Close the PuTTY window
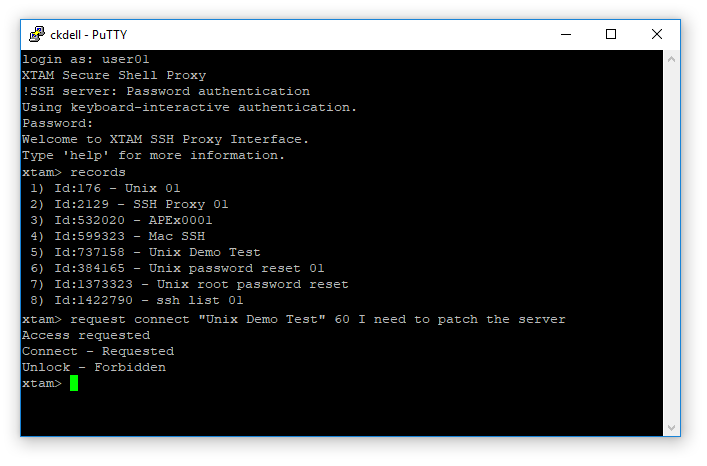This screenshot has width=707, height=466. [657, 34]
